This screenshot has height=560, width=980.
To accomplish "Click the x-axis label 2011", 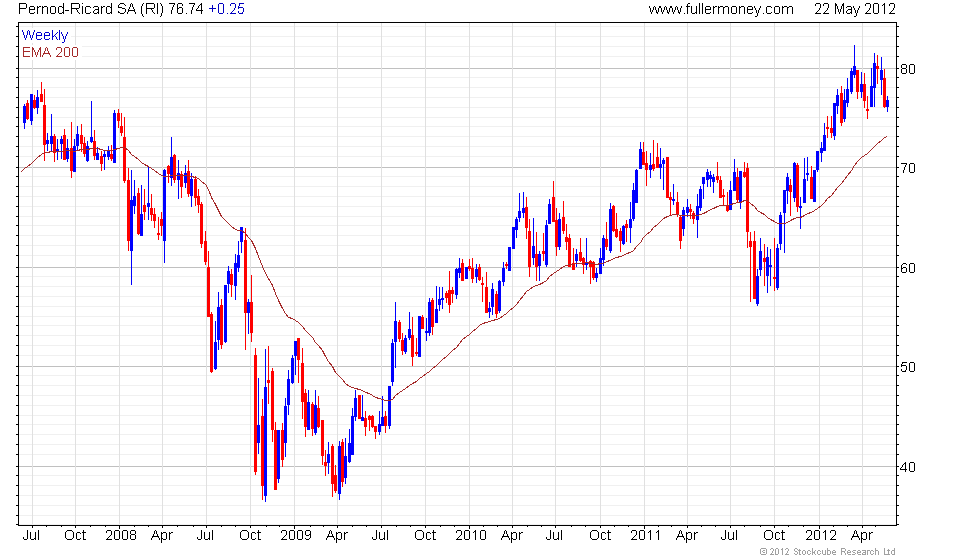I will [x=646, y=536].
